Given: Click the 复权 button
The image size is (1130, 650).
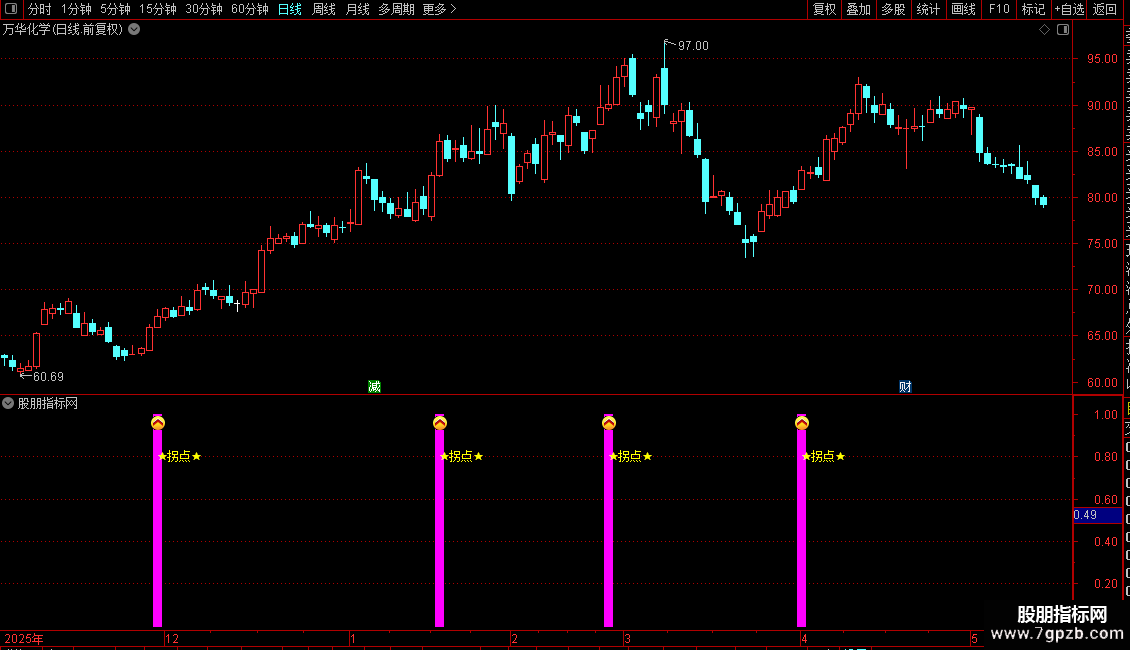Looking at the screenshot, I should [824, 9].
